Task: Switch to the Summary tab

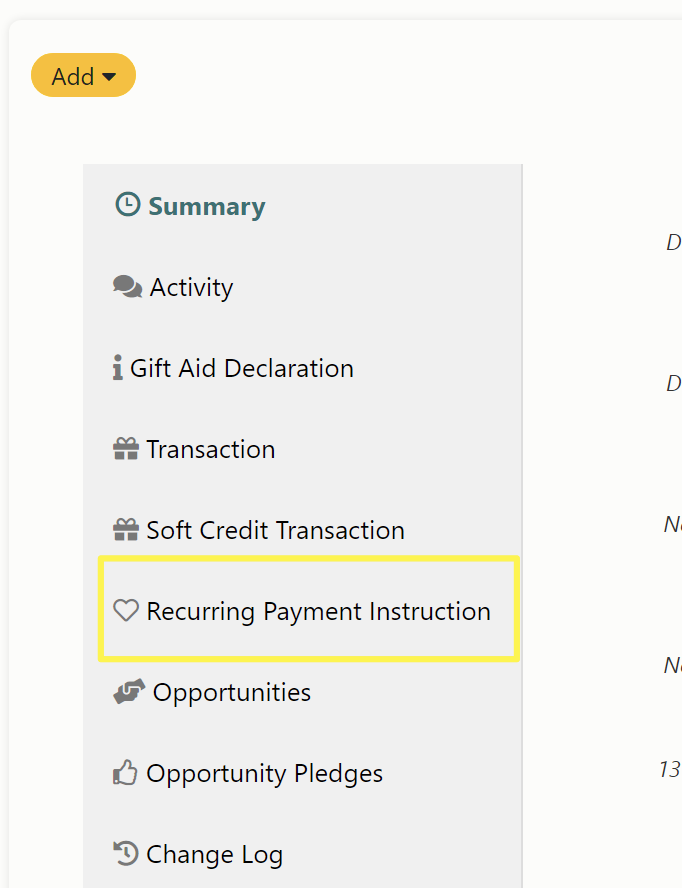Action: [x=207, y=206]
